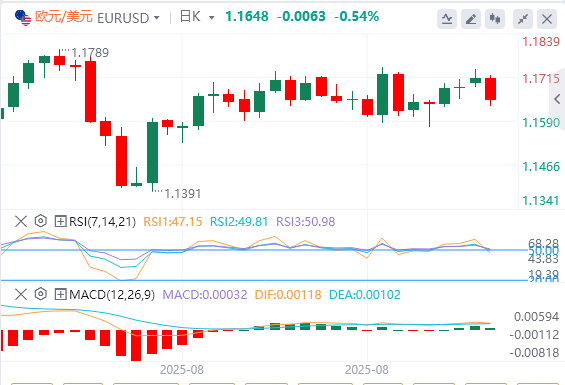Click the EUR/USD flag icon
565x385 pixels.
point(23,18)
